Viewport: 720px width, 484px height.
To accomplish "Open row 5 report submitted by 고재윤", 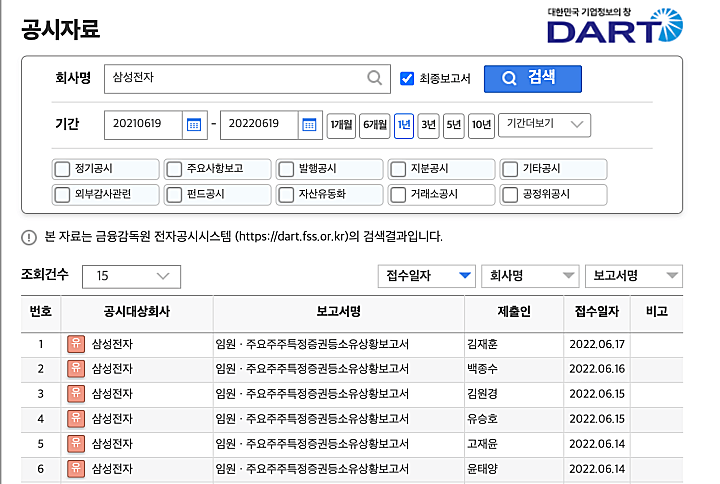I will [312, 444].
